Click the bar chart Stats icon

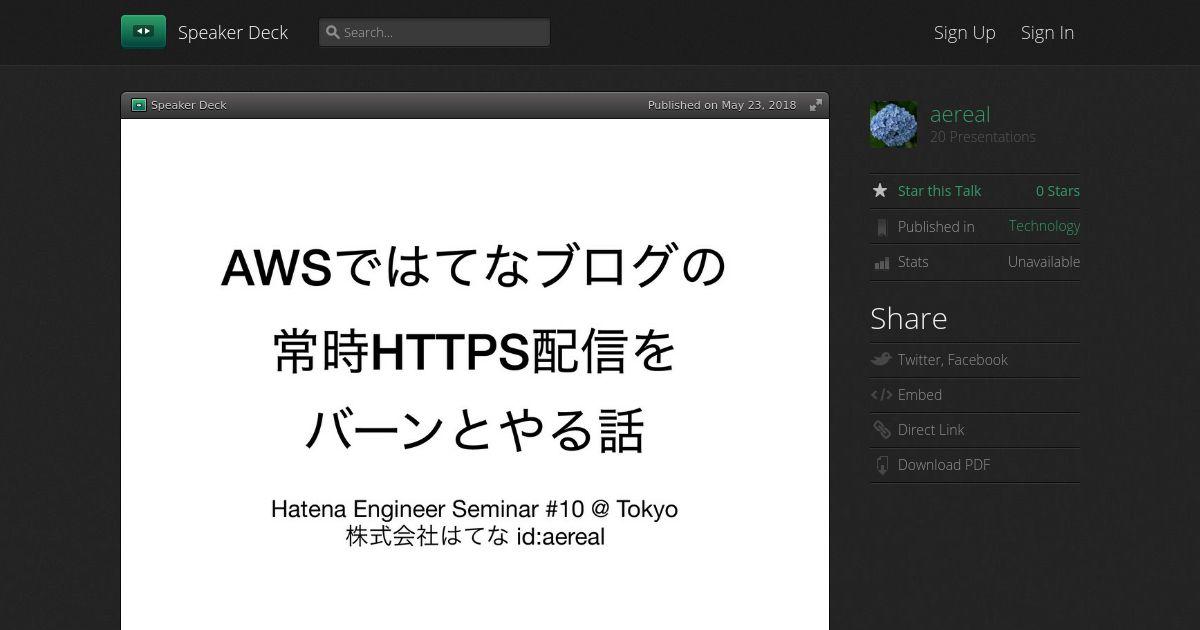point(881,262)
